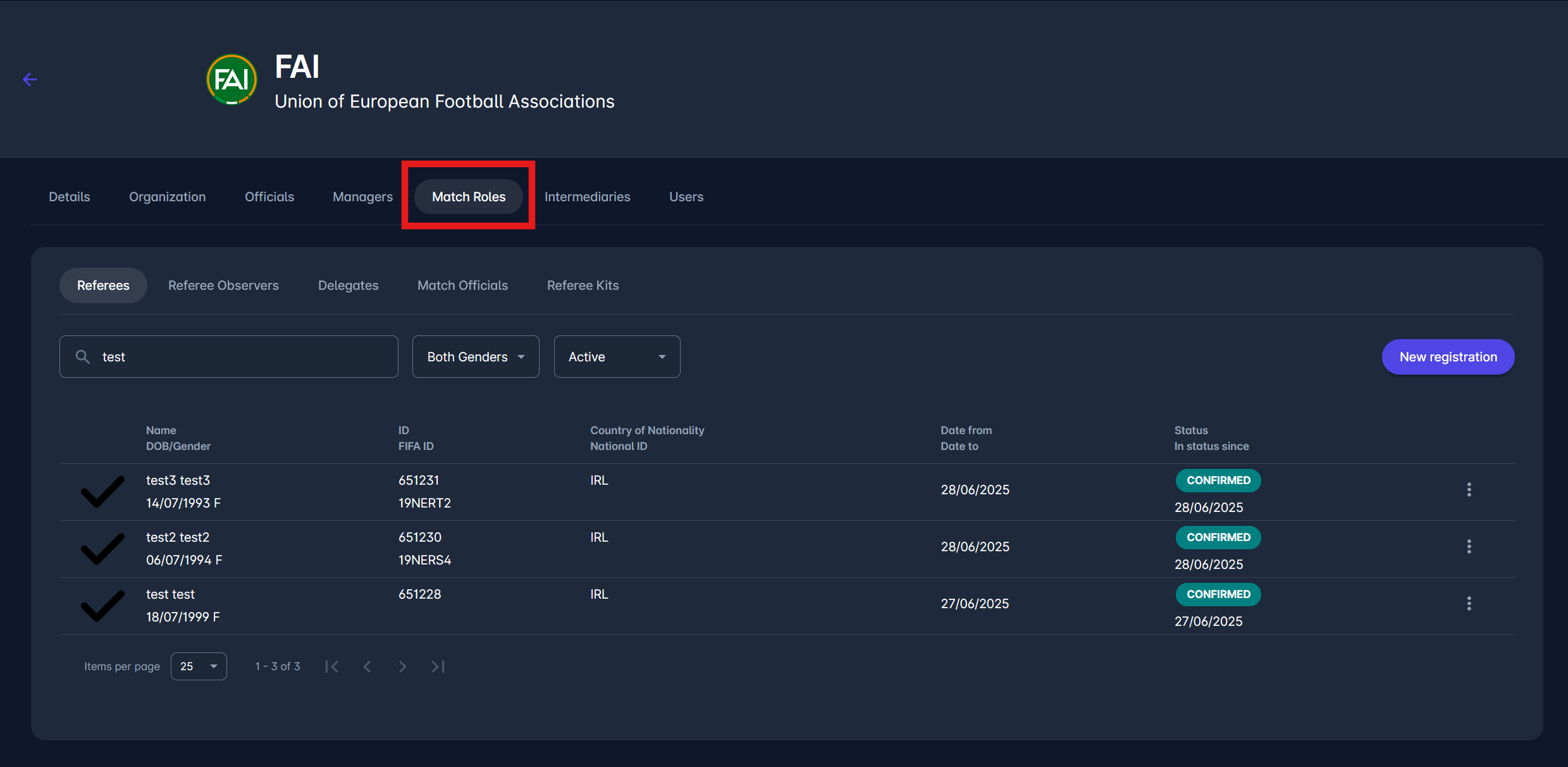Viewport: 1568px width, 767px height.
Task: Jump to last page of results
Action: [x=438, y=666]
